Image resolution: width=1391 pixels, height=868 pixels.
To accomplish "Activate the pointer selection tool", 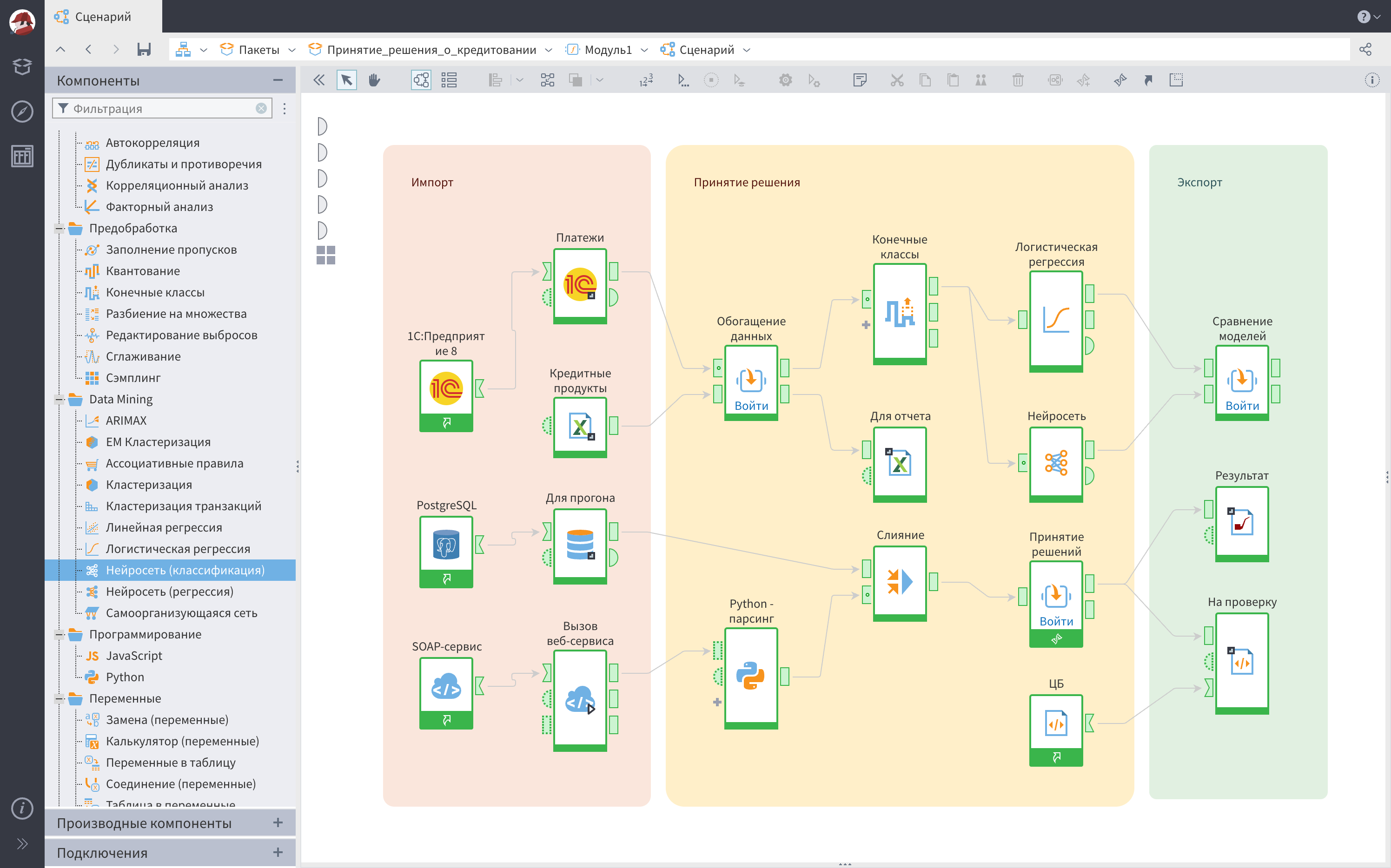I will coord(346,80).
